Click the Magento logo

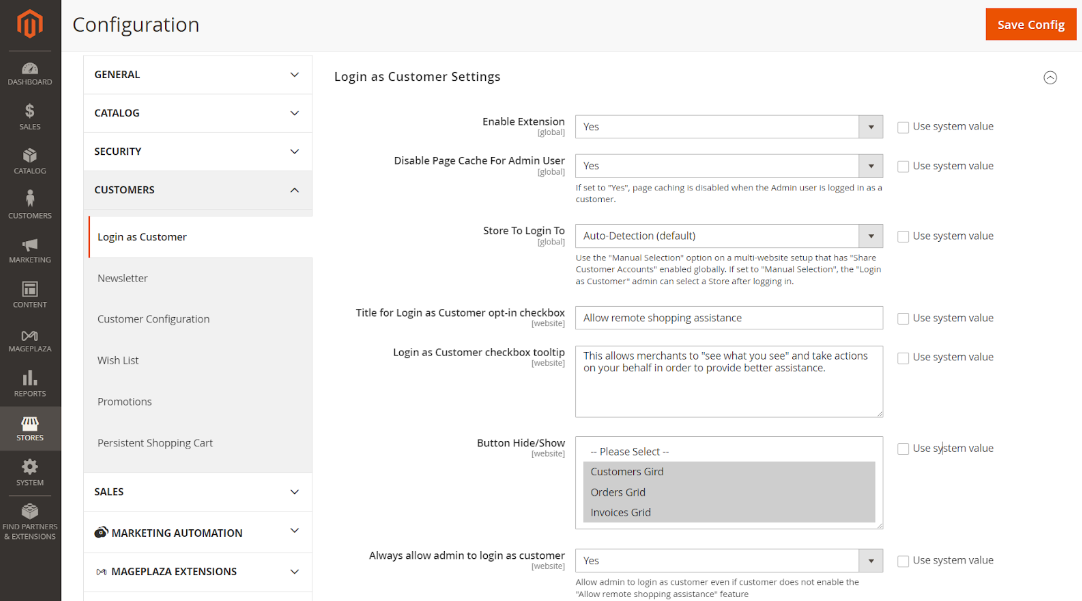coord(30,24)
